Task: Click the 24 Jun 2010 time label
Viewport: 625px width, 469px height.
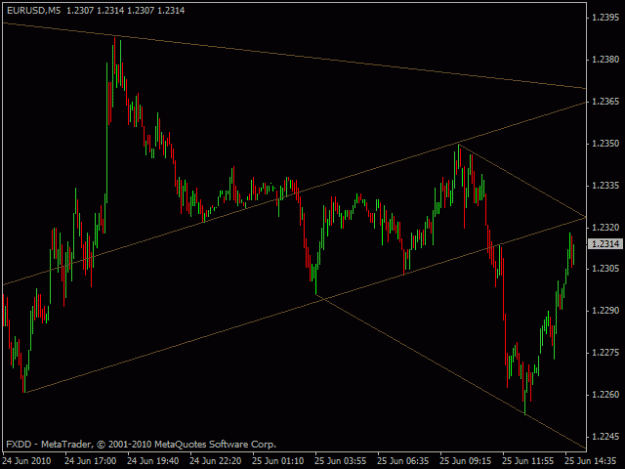Action: pos(27,461)
